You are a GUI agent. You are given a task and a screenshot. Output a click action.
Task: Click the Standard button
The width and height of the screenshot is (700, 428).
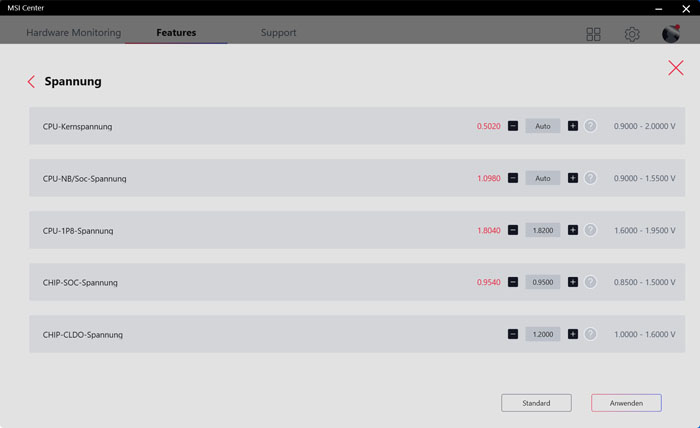[536, 403]
